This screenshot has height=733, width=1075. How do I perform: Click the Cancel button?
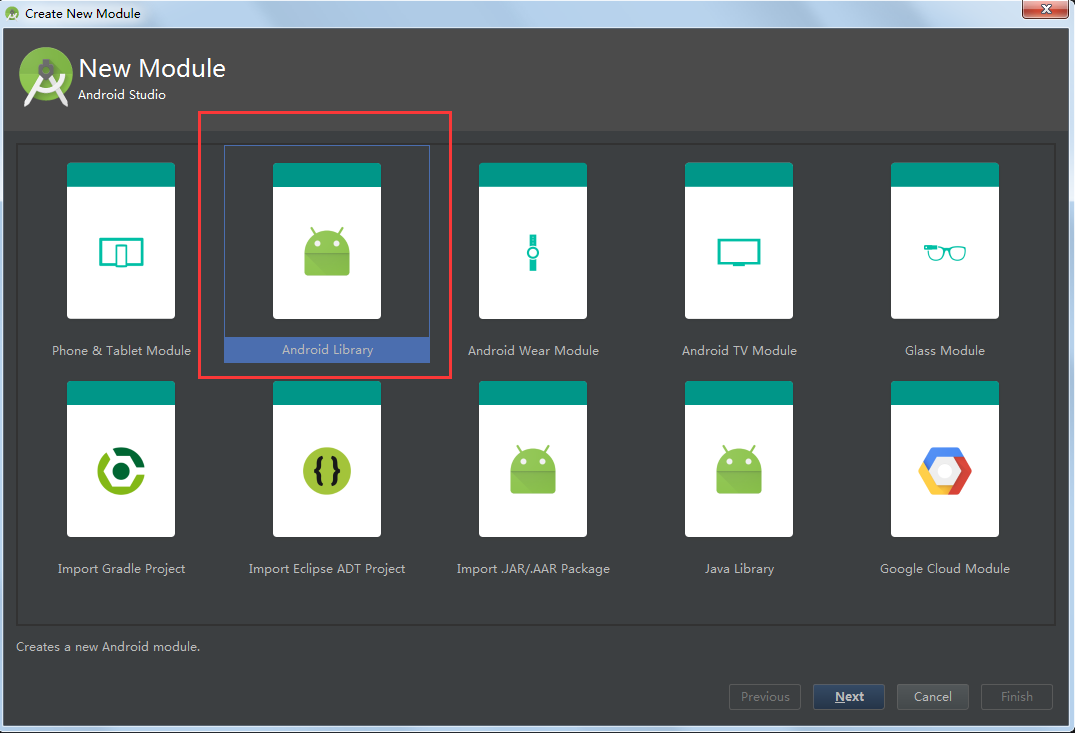point(932,697)
